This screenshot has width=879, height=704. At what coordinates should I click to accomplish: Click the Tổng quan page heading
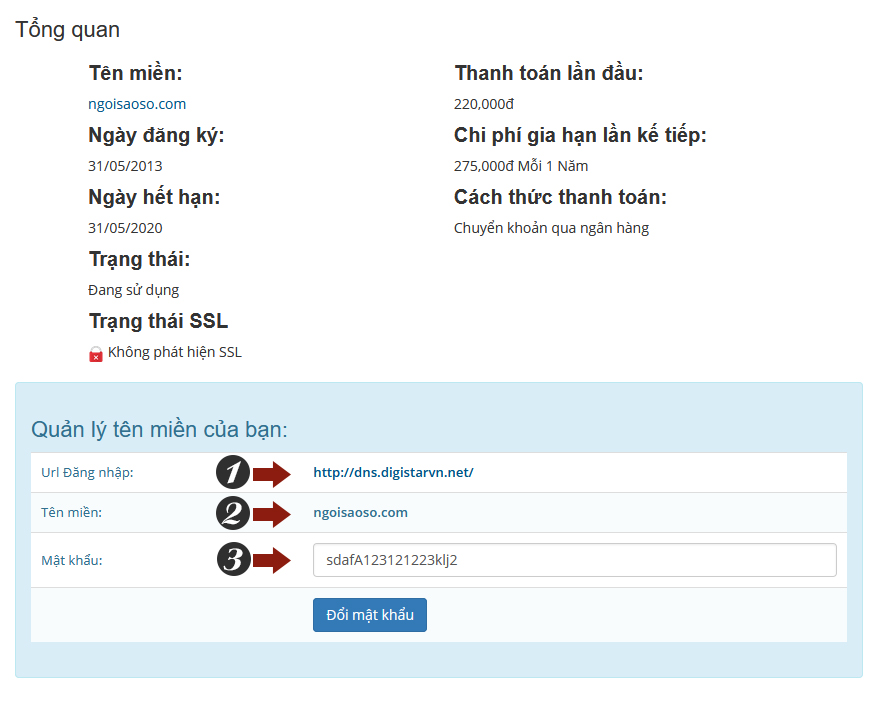(x=68, y=30)
